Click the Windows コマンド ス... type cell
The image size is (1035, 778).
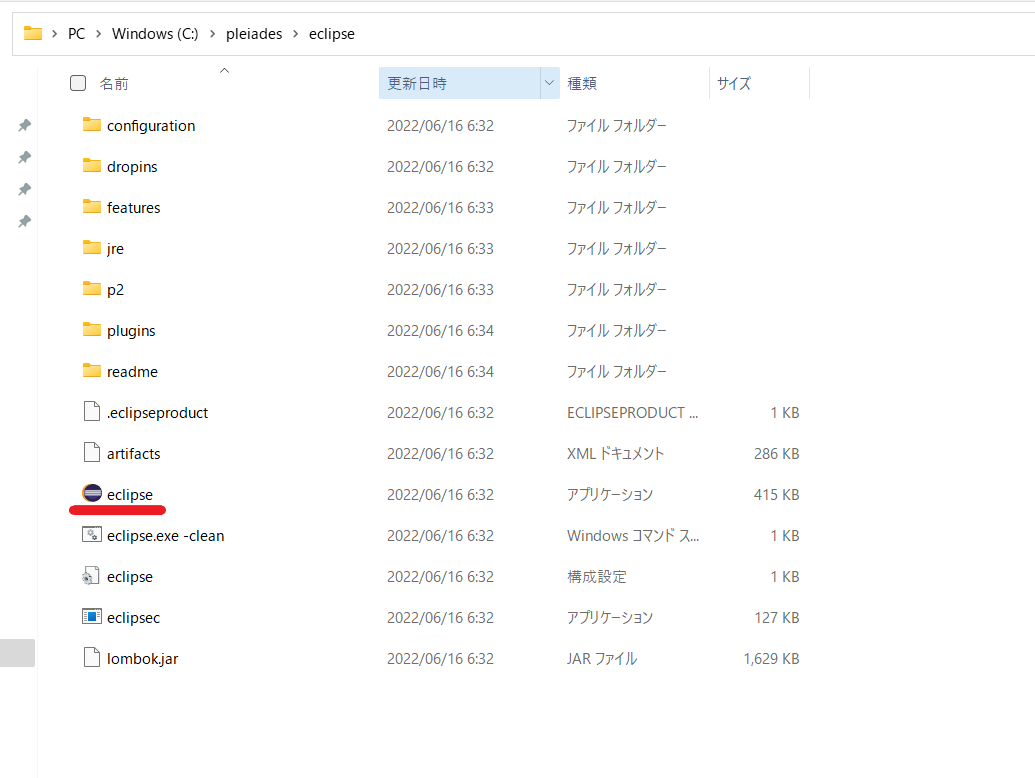(633, 535)
